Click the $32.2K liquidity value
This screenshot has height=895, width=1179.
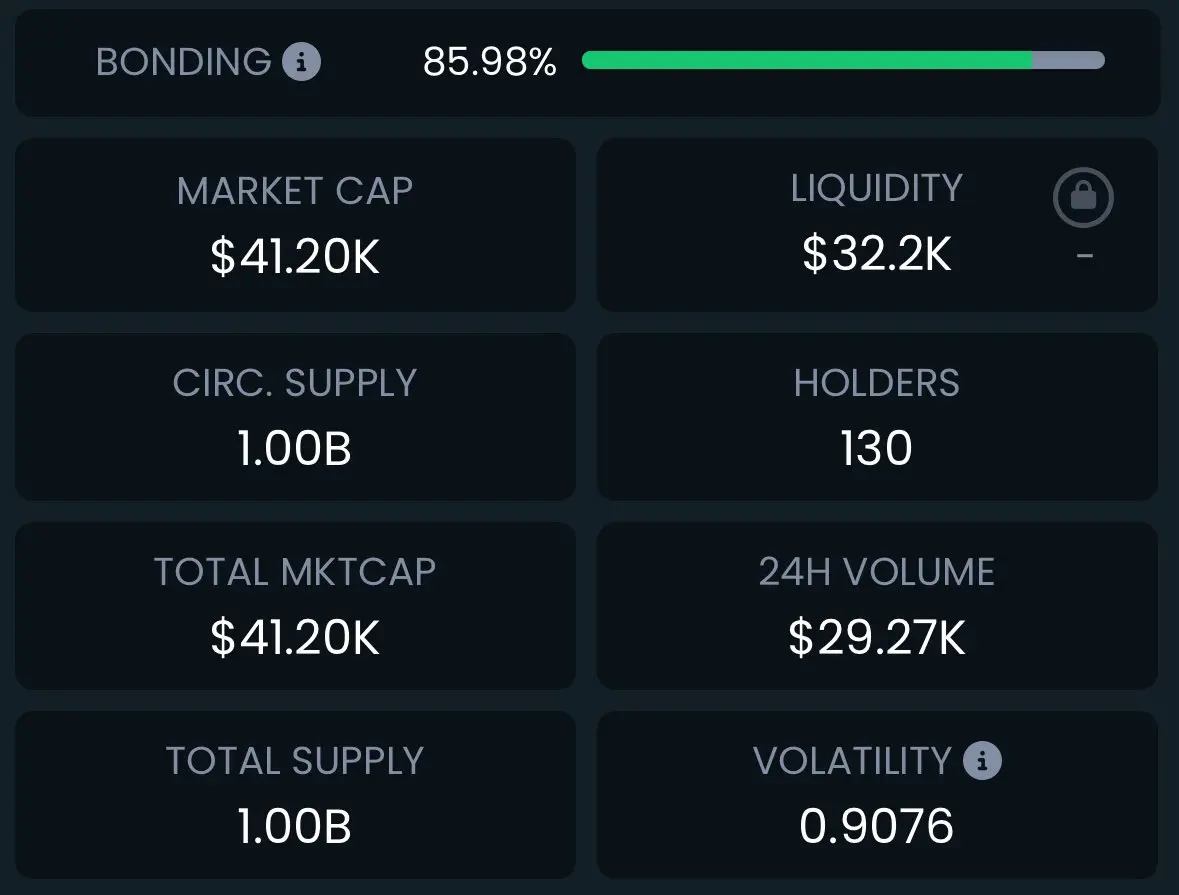[x=877, y=253]
